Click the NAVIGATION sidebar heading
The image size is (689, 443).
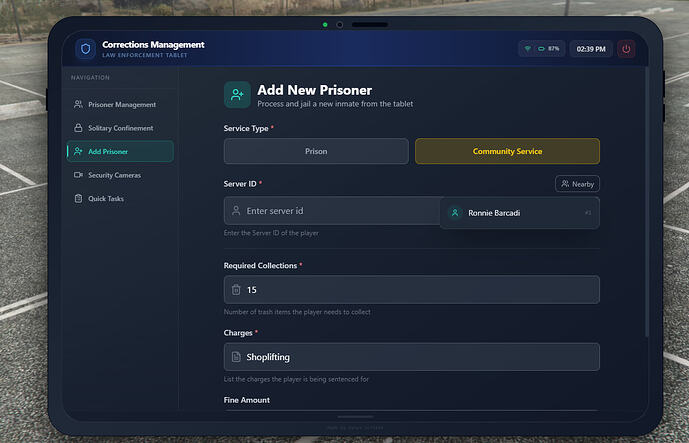point(90,77)
